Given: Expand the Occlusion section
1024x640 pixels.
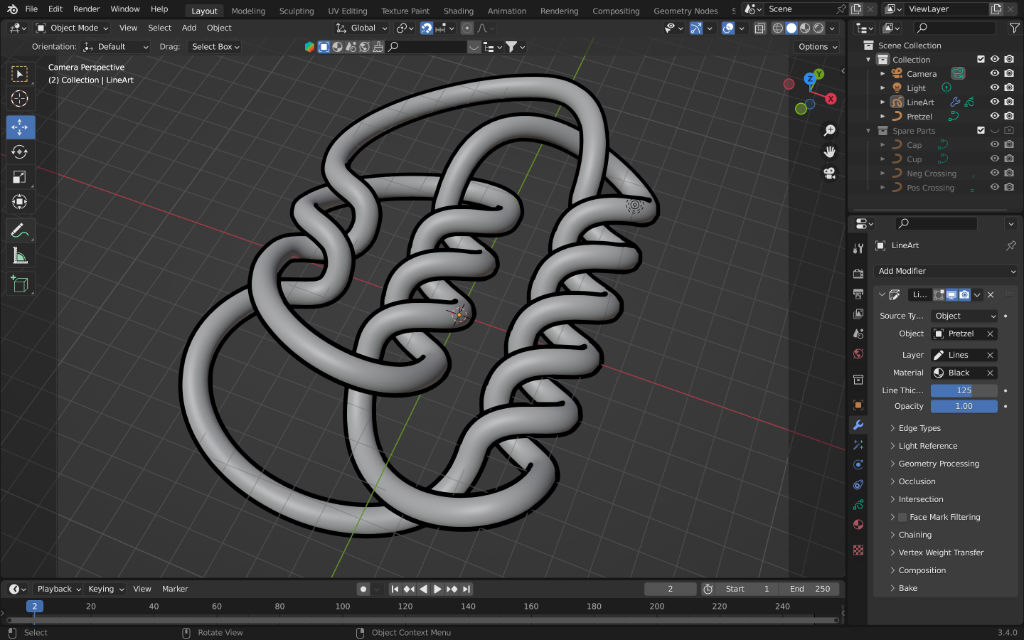Looking at the screenshot, I should tap(916, 481).
